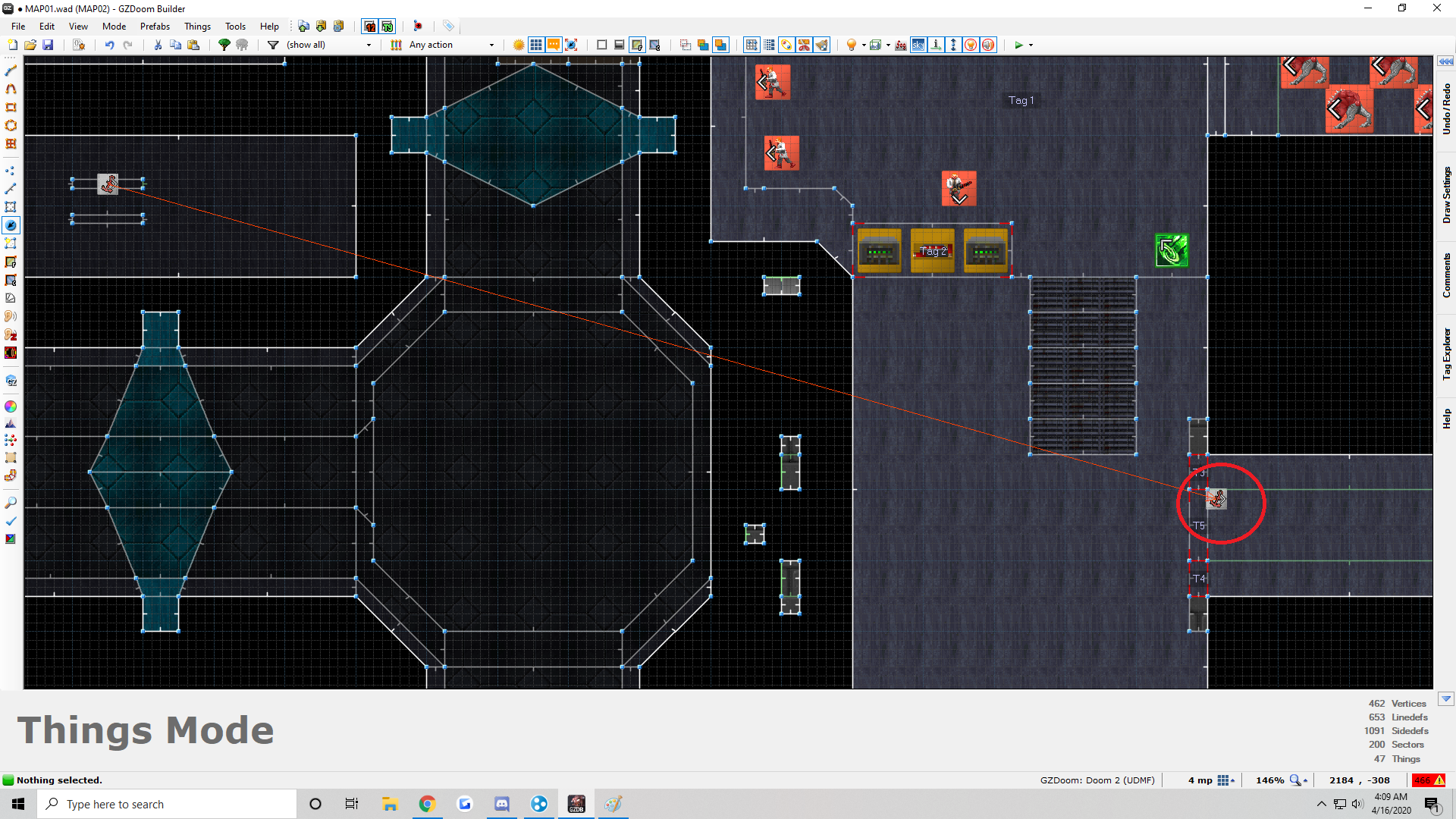Expand test map dropdown arrow
The image size is (1456, 819).
coord(1031,45)
